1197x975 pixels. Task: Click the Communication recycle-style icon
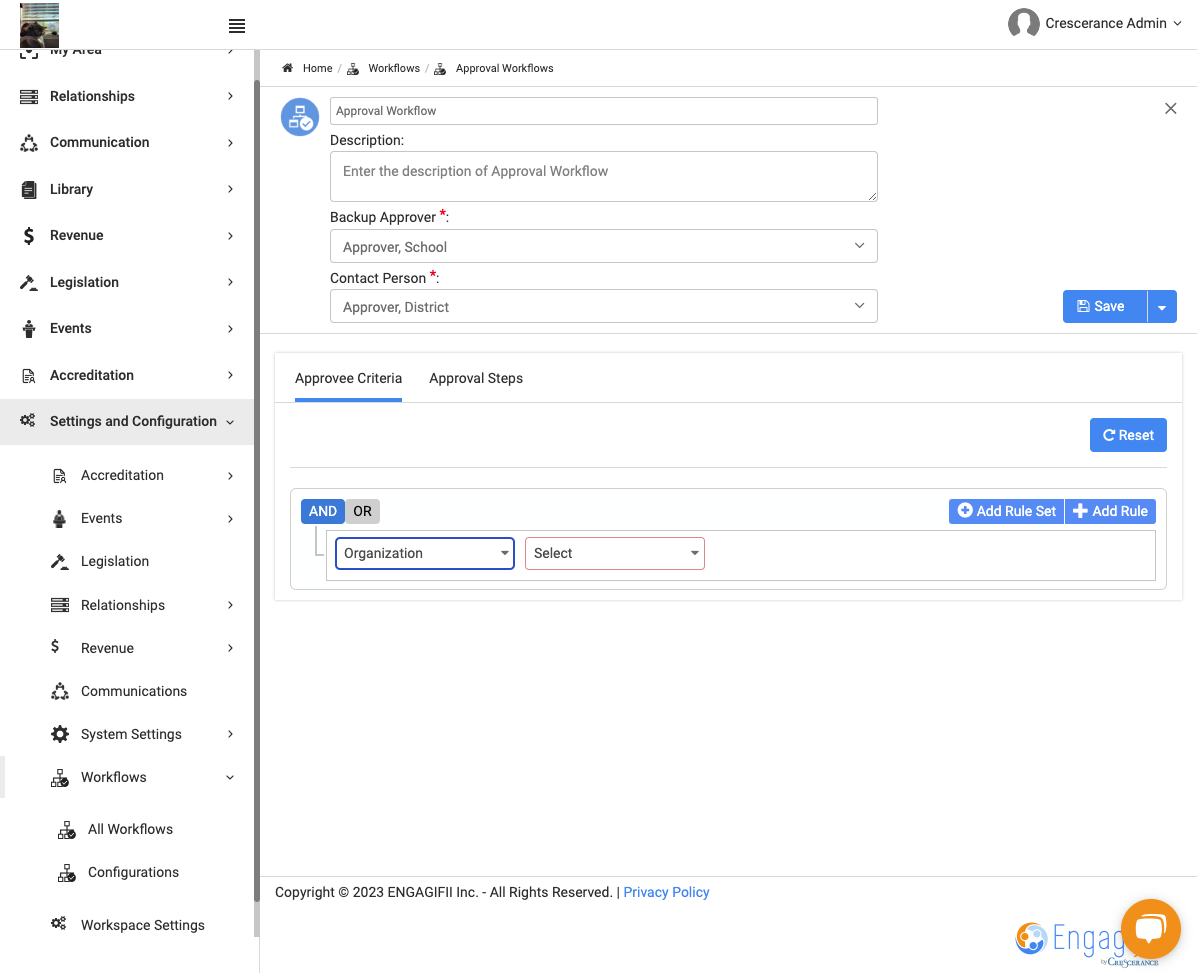(x=29, y=143)
